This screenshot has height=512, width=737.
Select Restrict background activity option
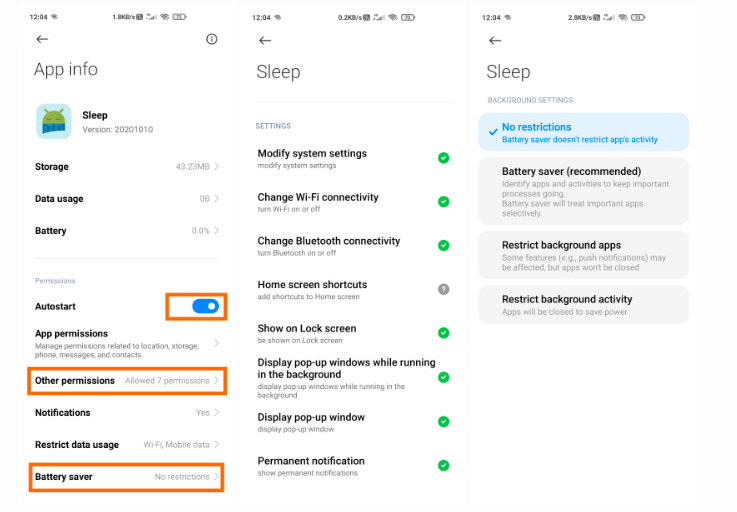[583, 304]
